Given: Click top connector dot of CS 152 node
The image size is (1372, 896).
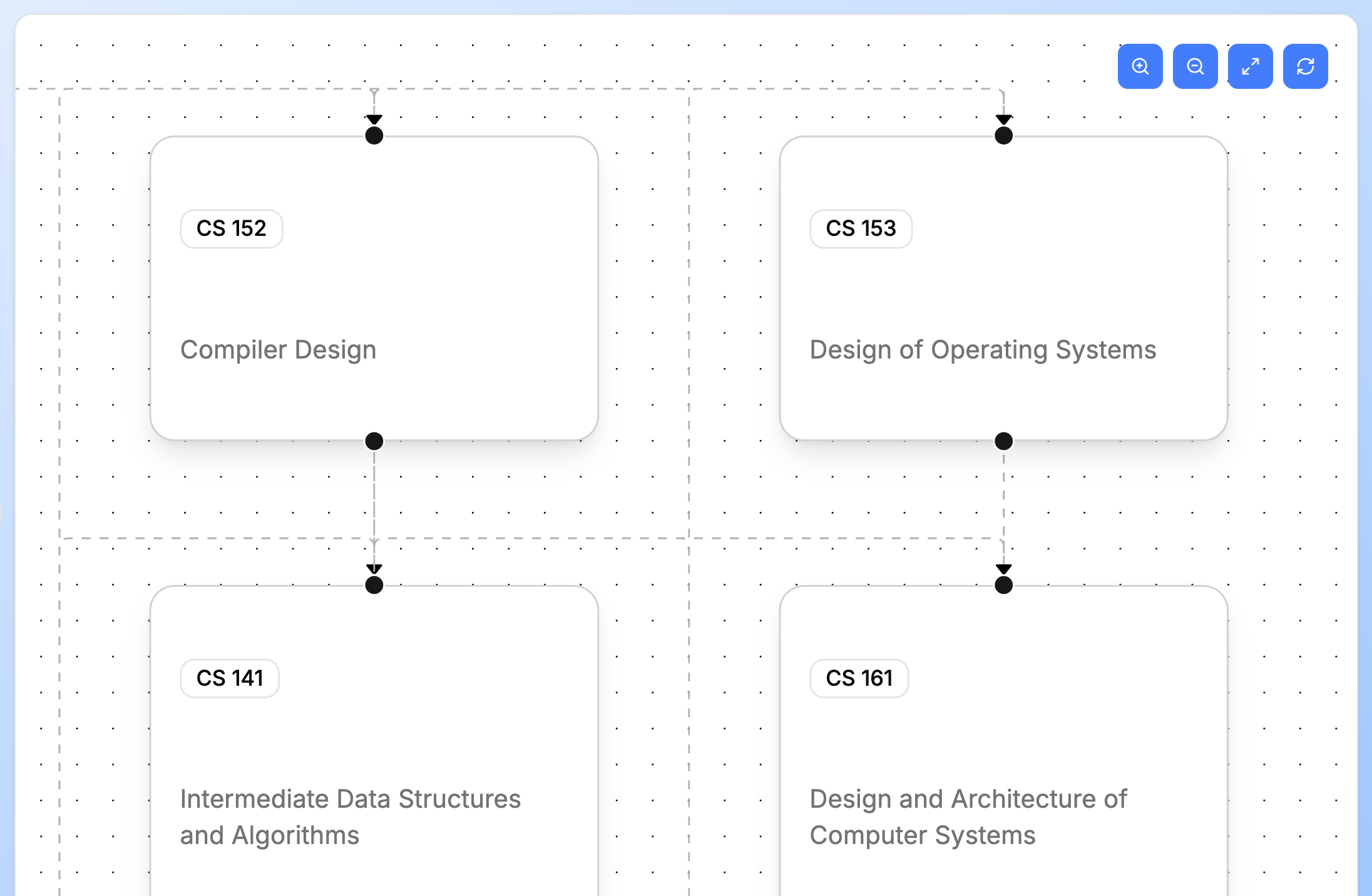Looking at the screenshot, I should click(374, 135).
